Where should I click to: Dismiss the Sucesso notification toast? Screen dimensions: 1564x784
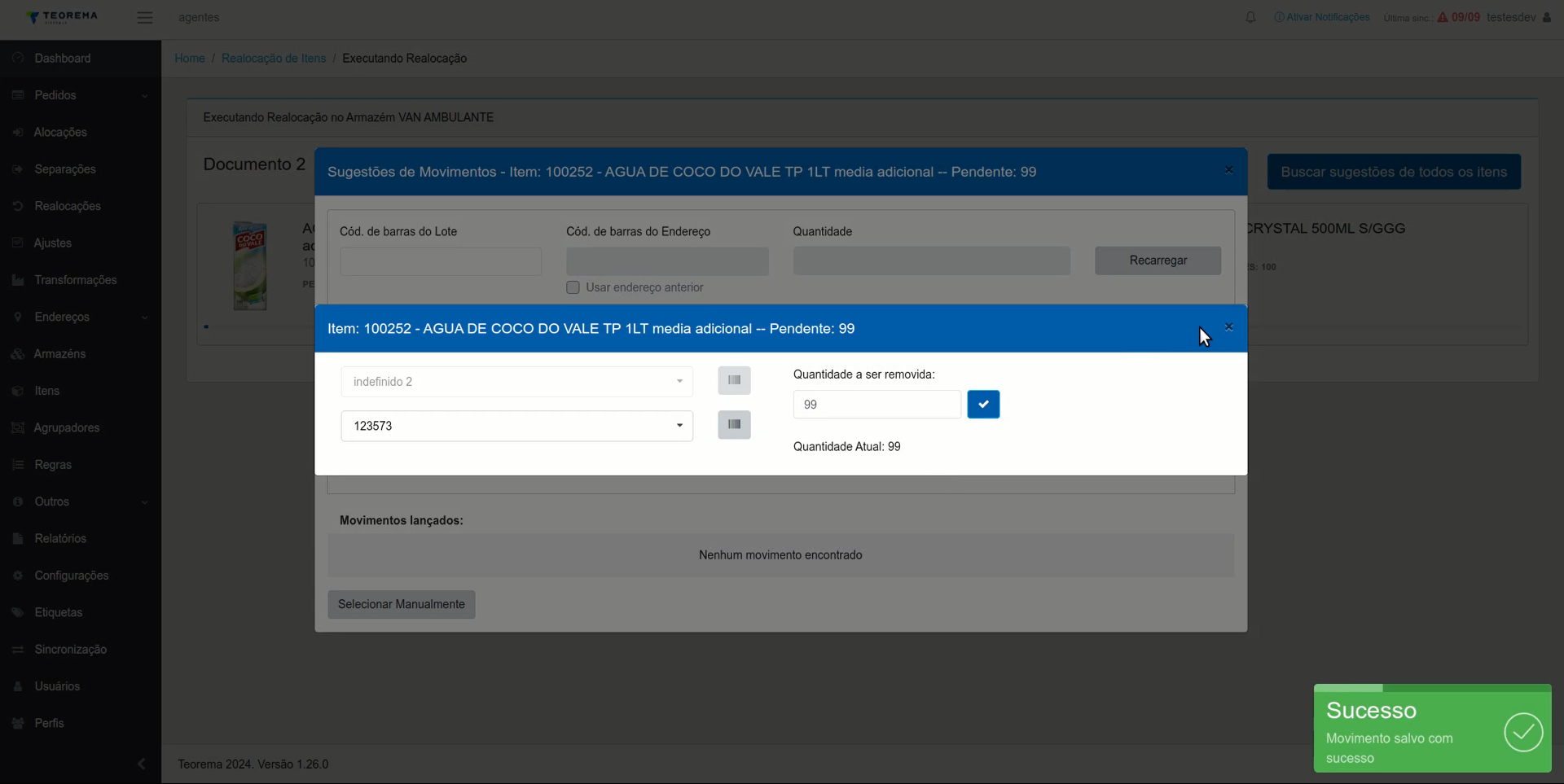pyautogui.click(x=1432, y=729)
